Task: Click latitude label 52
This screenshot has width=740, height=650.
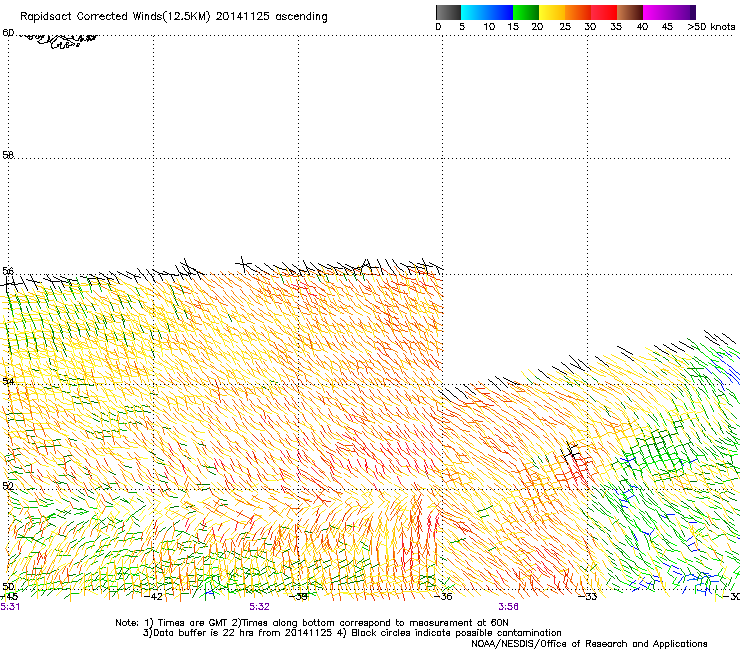Action: pyautogui.click(x=8, y=486)
